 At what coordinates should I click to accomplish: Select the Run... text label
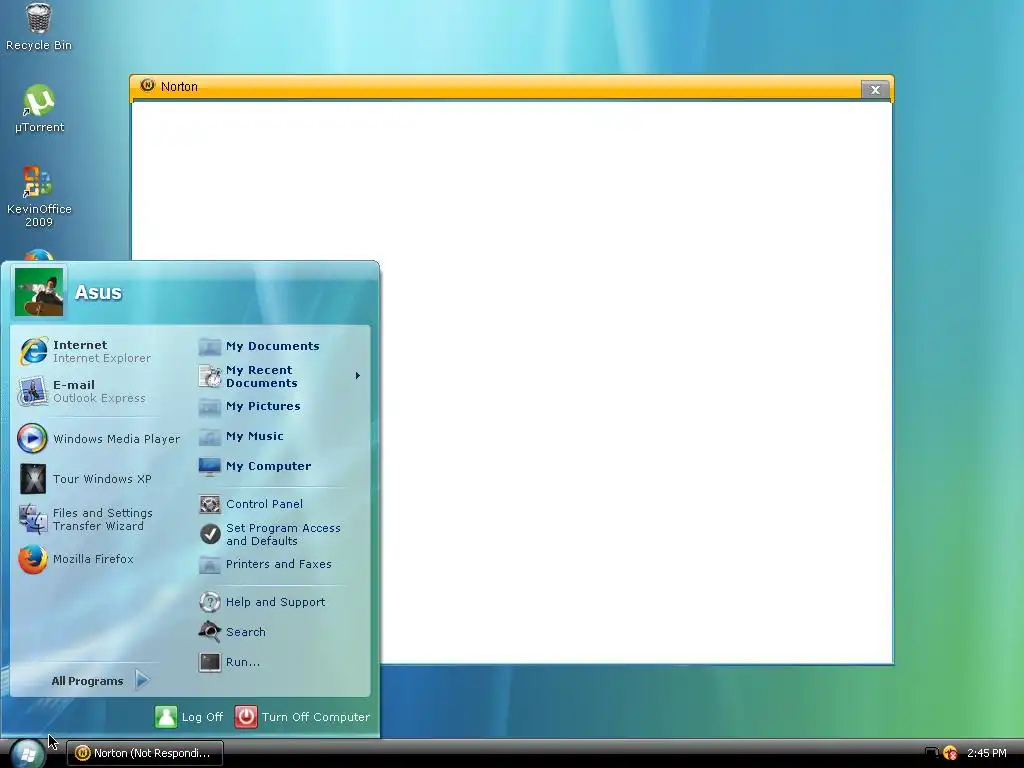pos(243,662)
